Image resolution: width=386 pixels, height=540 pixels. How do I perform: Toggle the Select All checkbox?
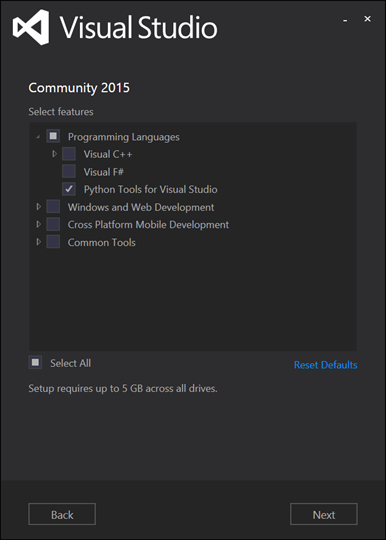pyautogui.click(x=35, y=362)
